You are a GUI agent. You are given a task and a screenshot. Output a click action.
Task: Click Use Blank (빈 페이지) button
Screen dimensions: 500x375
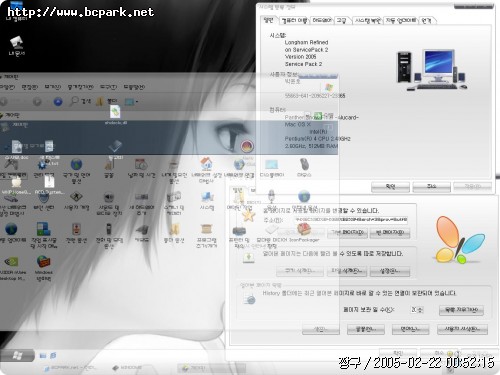click(390, 232)
